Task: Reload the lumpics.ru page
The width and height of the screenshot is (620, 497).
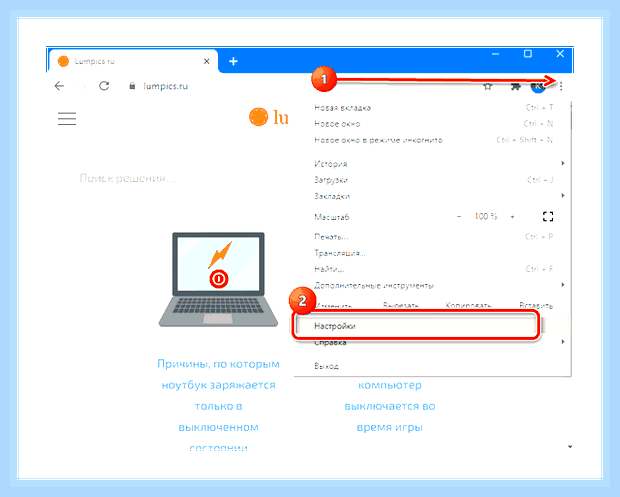Action: coord(104,86)
